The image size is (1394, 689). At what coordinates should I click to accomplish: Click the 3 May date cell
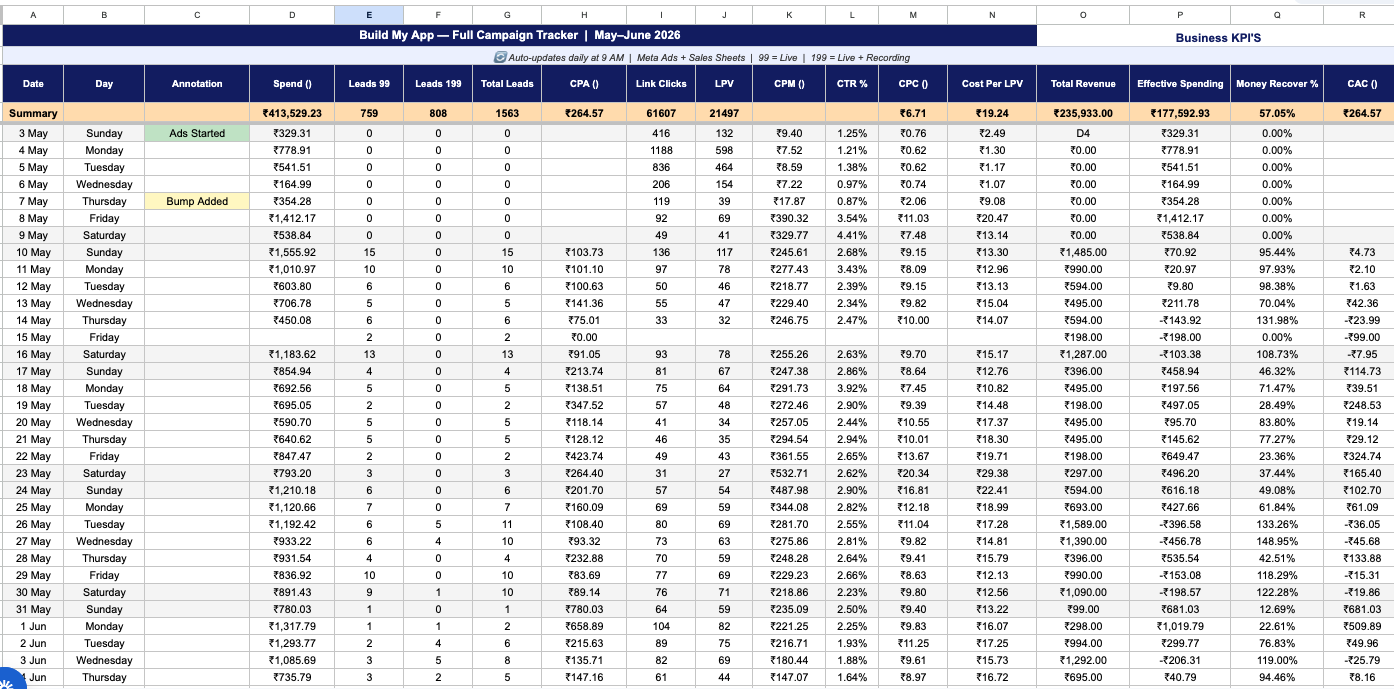34,133
